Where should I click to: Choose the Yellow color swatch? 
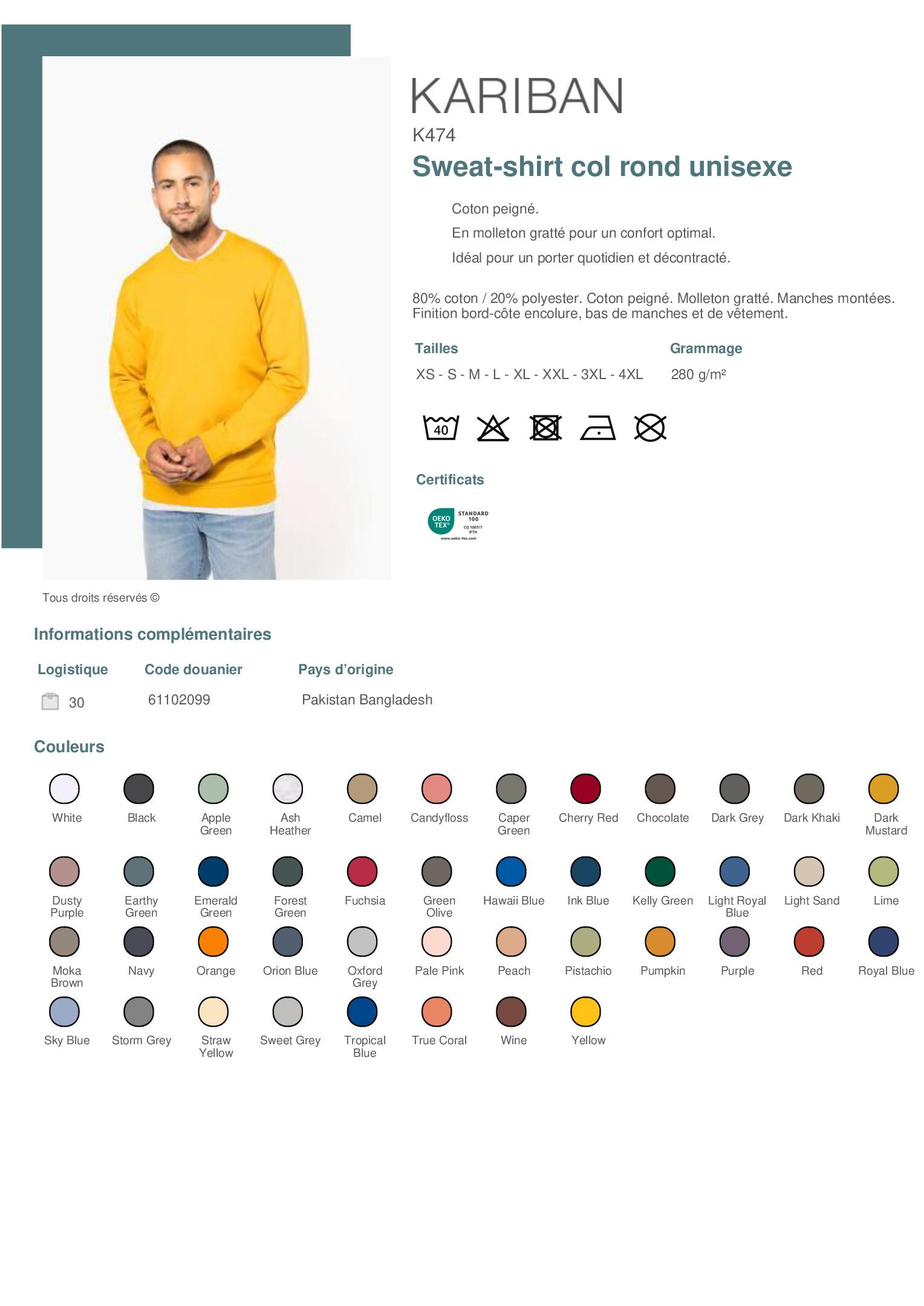click(585, 1012)
